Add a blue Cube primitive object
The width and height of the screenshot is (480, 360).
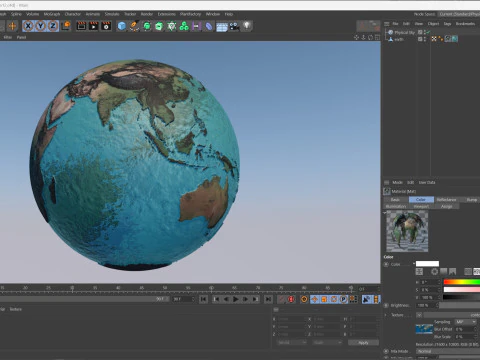[x=122, y=26]
